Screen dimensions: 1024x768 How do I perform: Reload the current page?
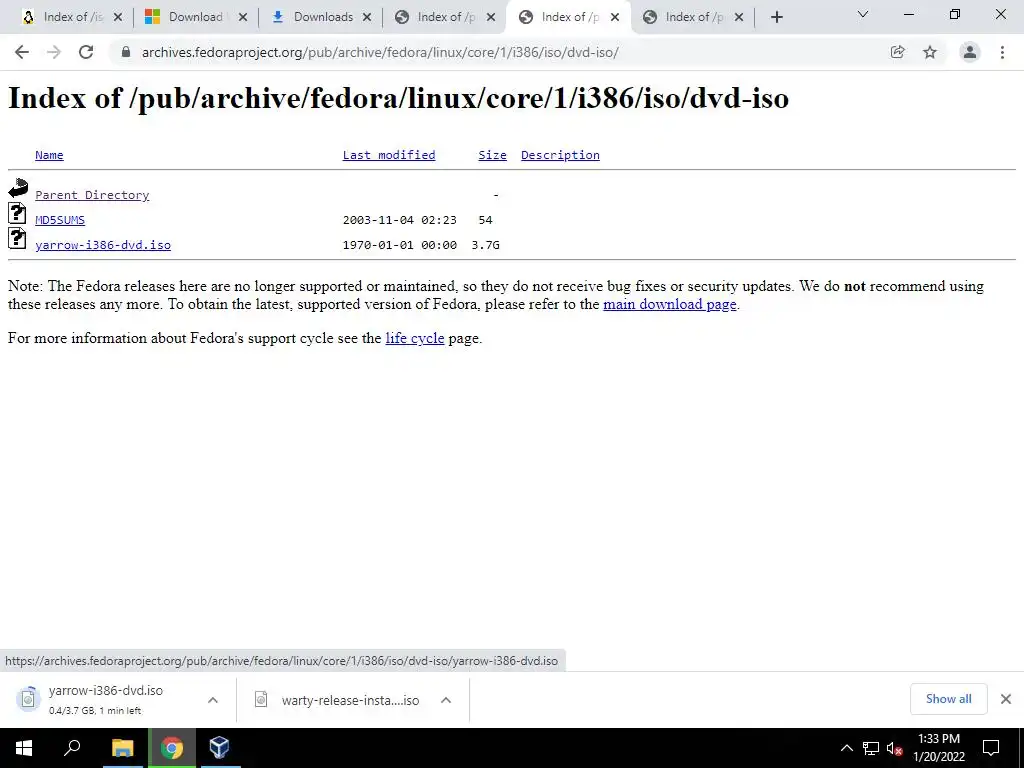tap(86, 52)
